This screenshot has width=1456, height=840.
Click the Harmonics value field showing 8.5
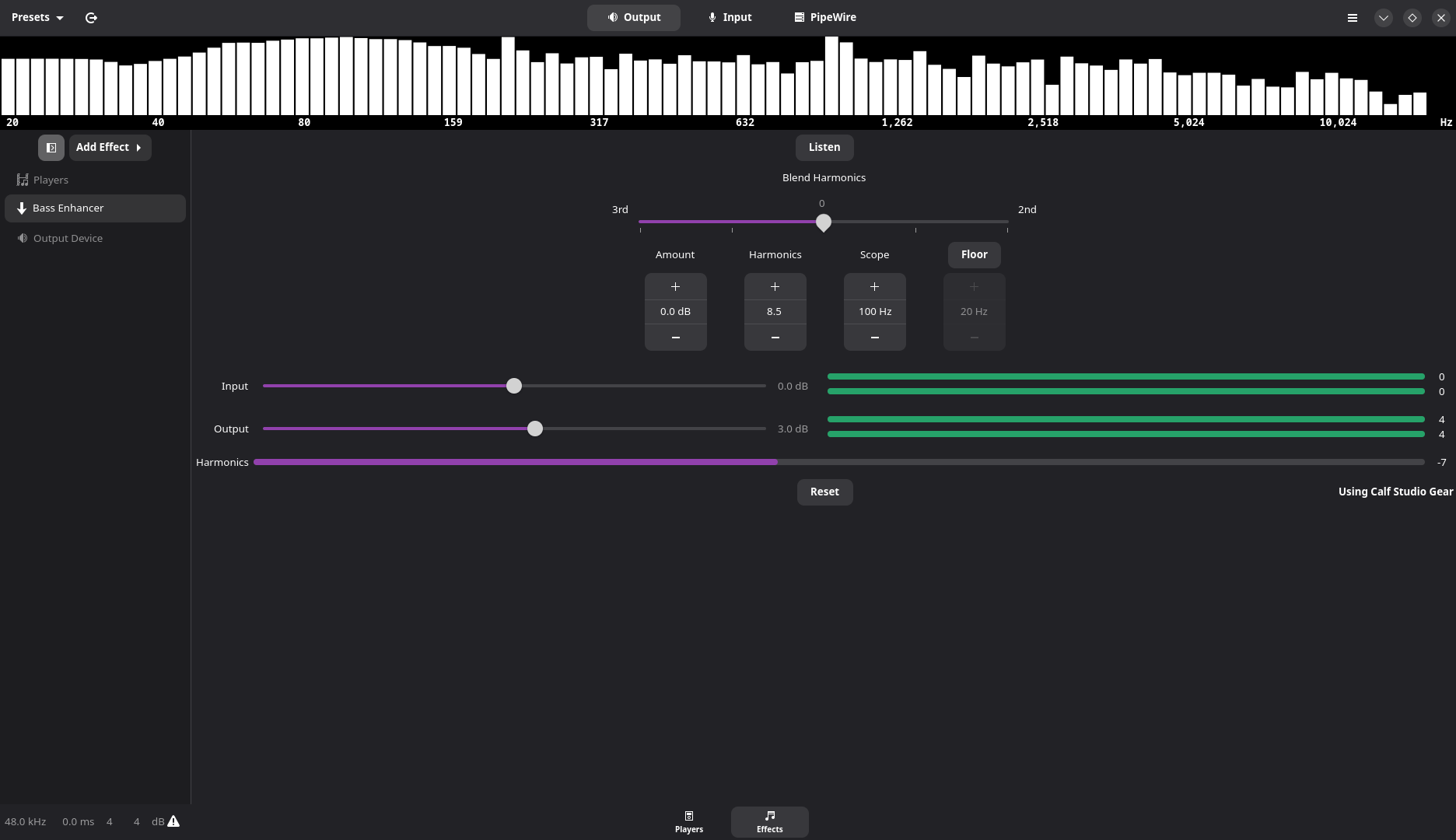774,312
